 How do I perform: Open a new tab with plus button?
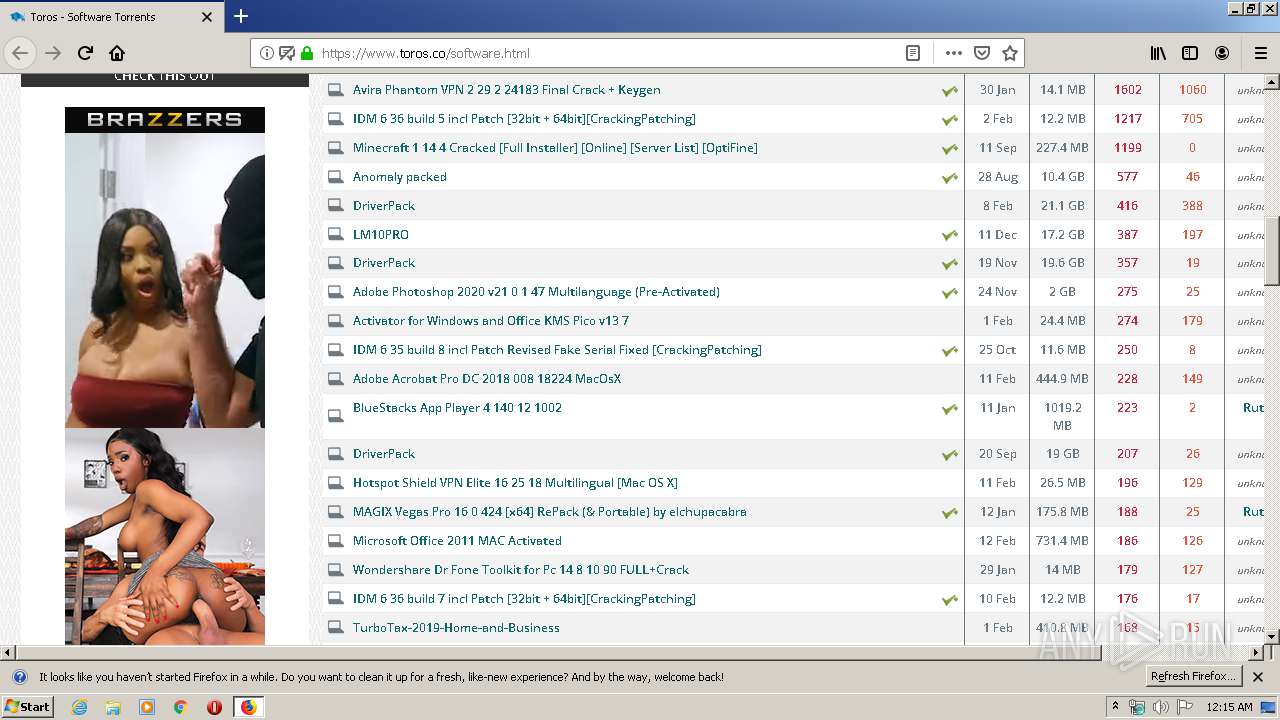[x=241, y=16]
